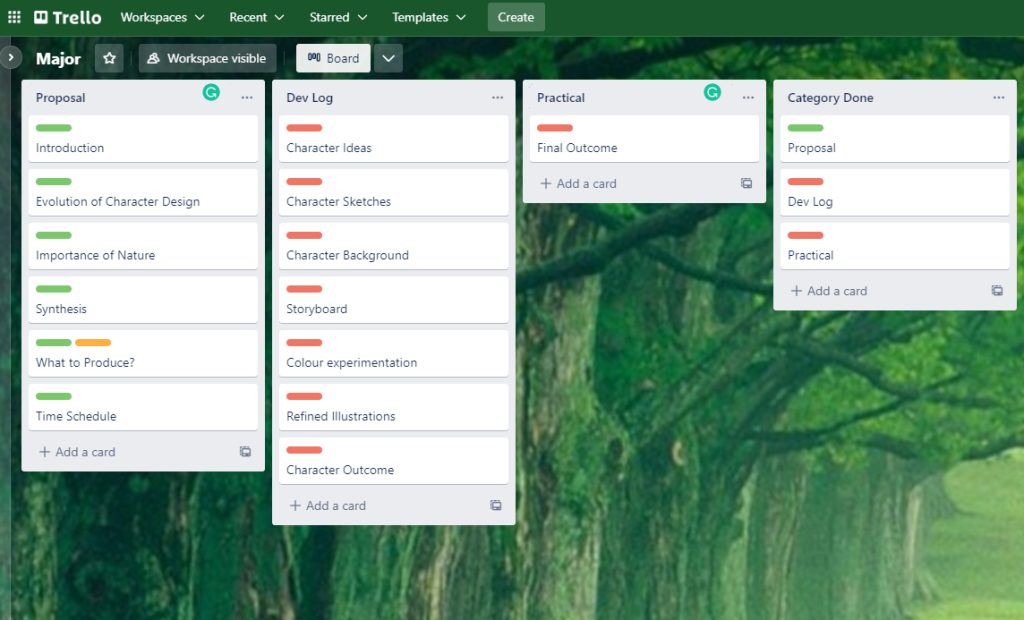This screenshot has height=620, width=1024.
Task: Click the template icon in Proposal list
Action: (245, 452)
